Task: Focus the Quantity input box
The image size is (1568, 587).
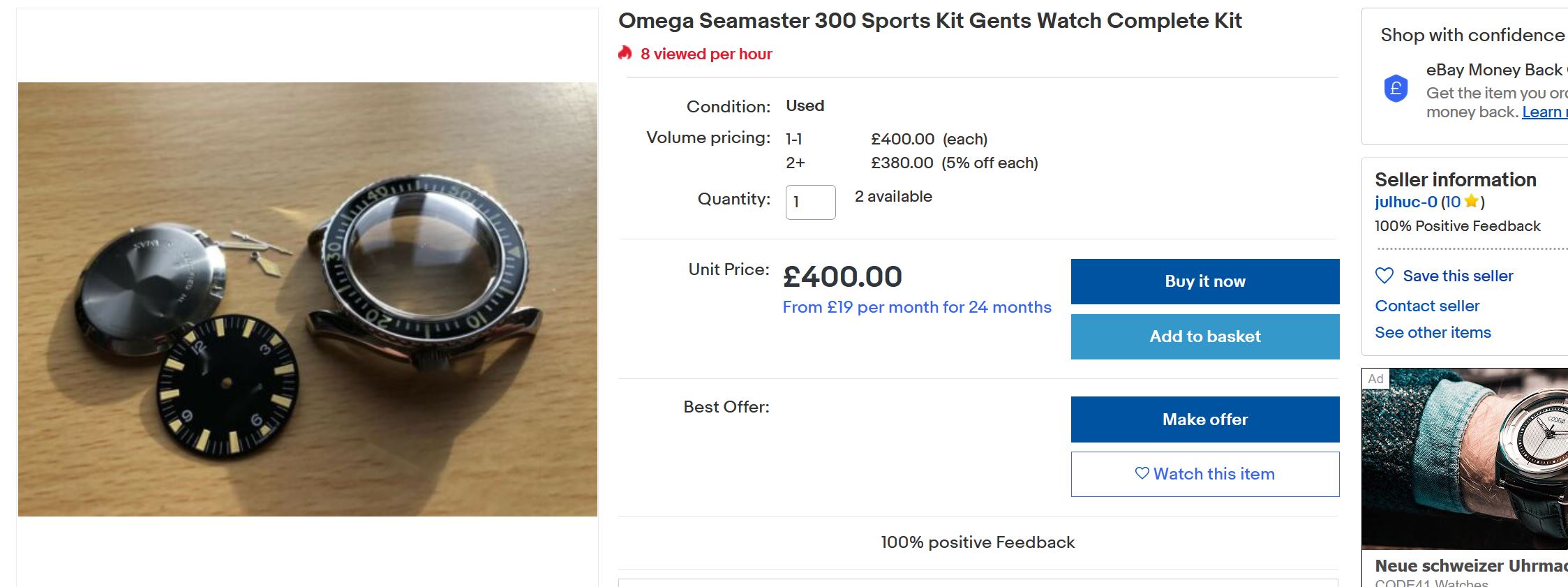Action: coord(810,202)
